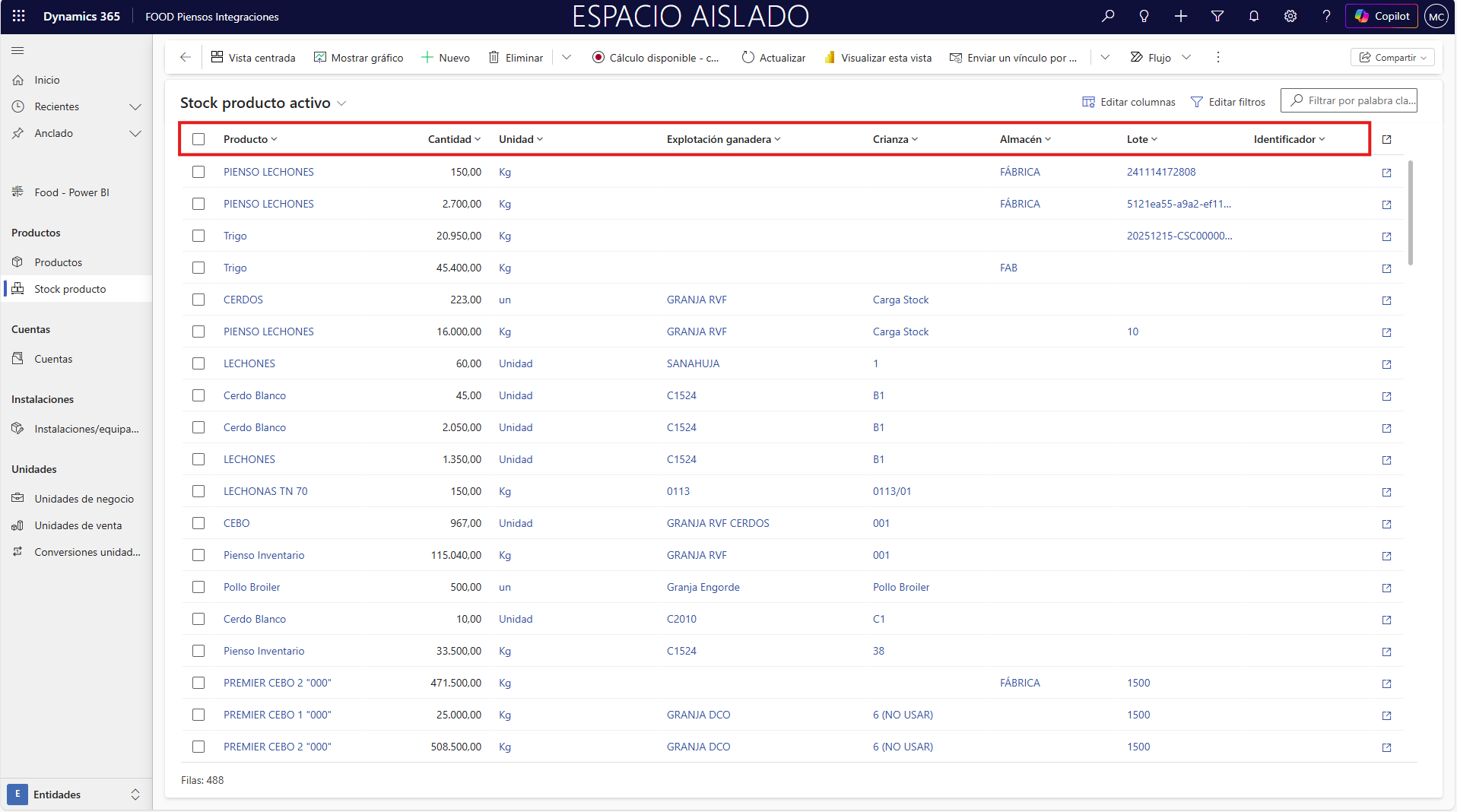The width and height of the screenshot is (1457, 812).
Task: Click the search magnifier icon in header
Action: 1108,16
